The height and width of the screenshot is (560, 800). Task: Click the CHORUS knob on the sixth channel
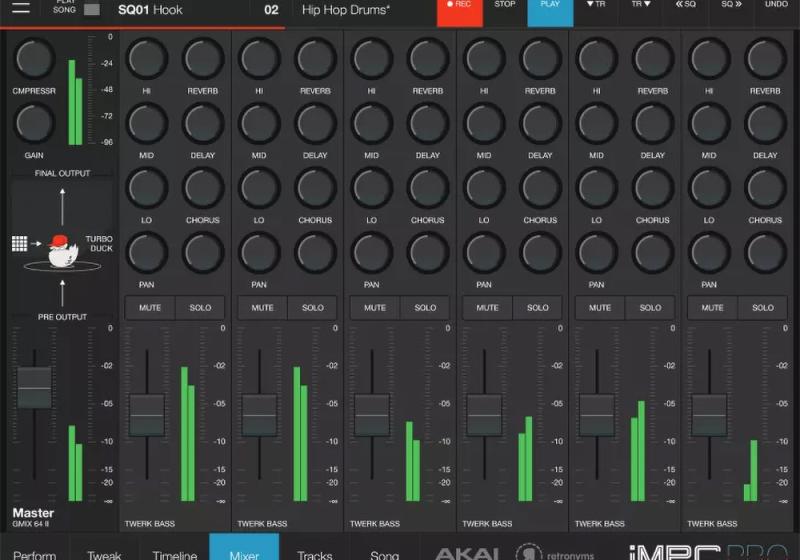click(x=765, y=188)
